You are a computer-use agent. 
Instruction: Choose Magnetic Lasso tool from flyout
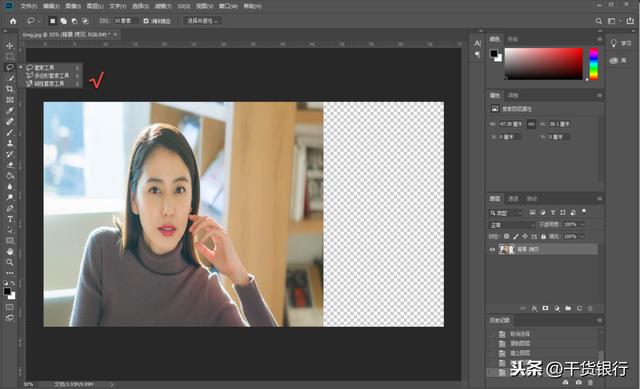pos(51,84)
